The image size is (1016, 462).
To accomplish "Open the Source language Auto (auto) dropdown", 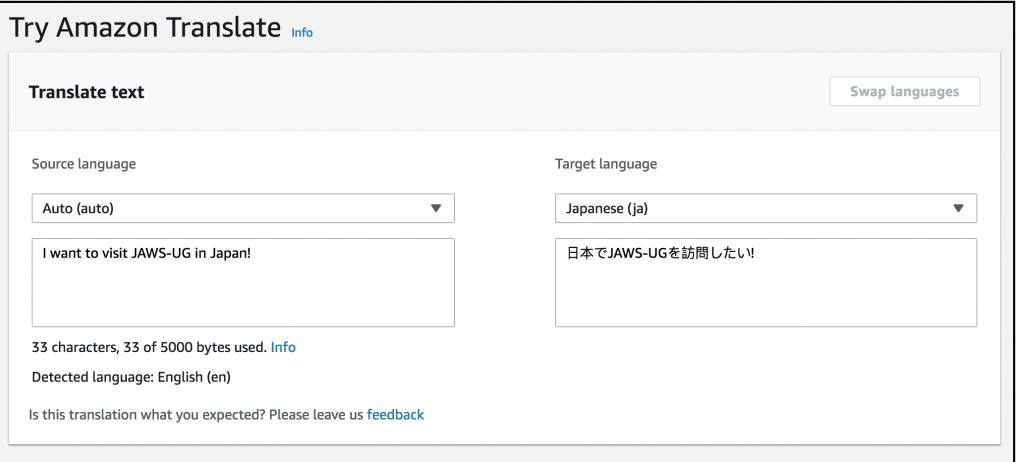I will [x=243, y=208].
